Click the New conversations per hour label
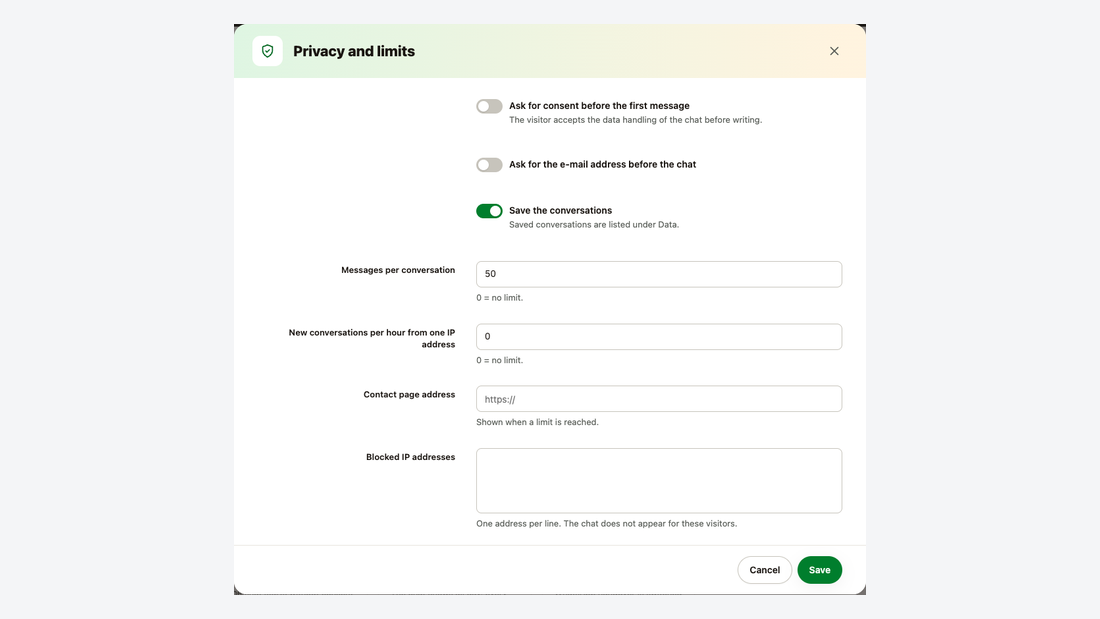Screen dimensions: 1100x619 click(372, 338)
